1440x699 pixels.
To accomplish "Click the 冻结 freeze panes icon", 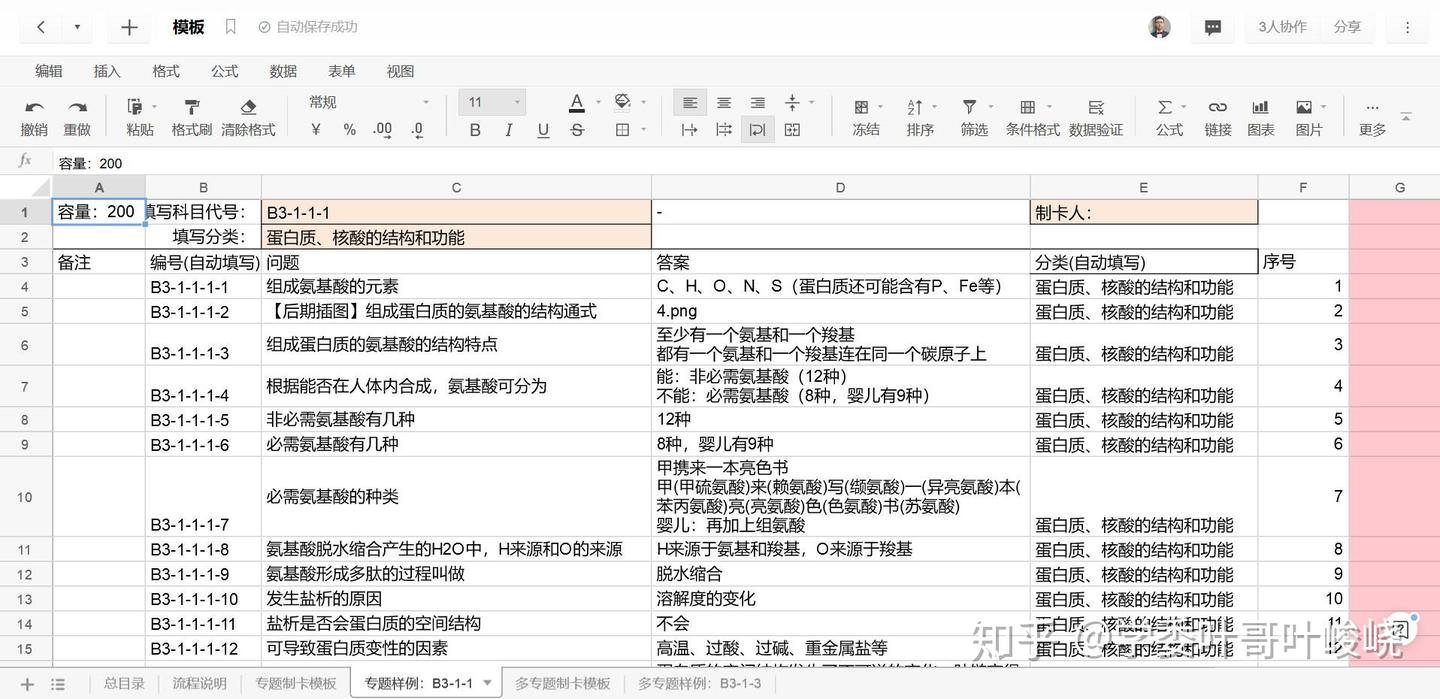I will click(x=861, y=107).
